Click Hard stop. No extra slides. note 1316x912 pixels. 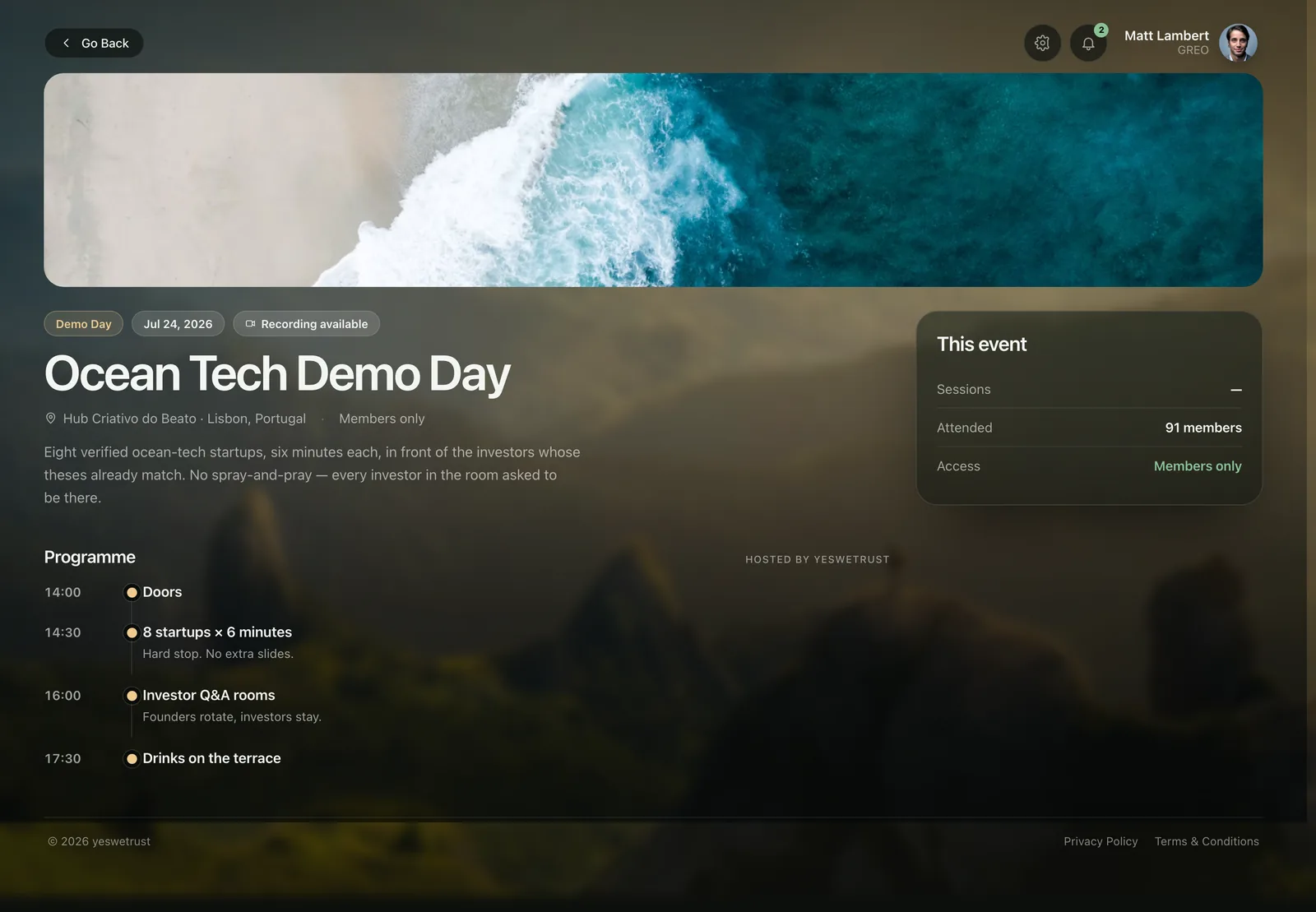218,654
